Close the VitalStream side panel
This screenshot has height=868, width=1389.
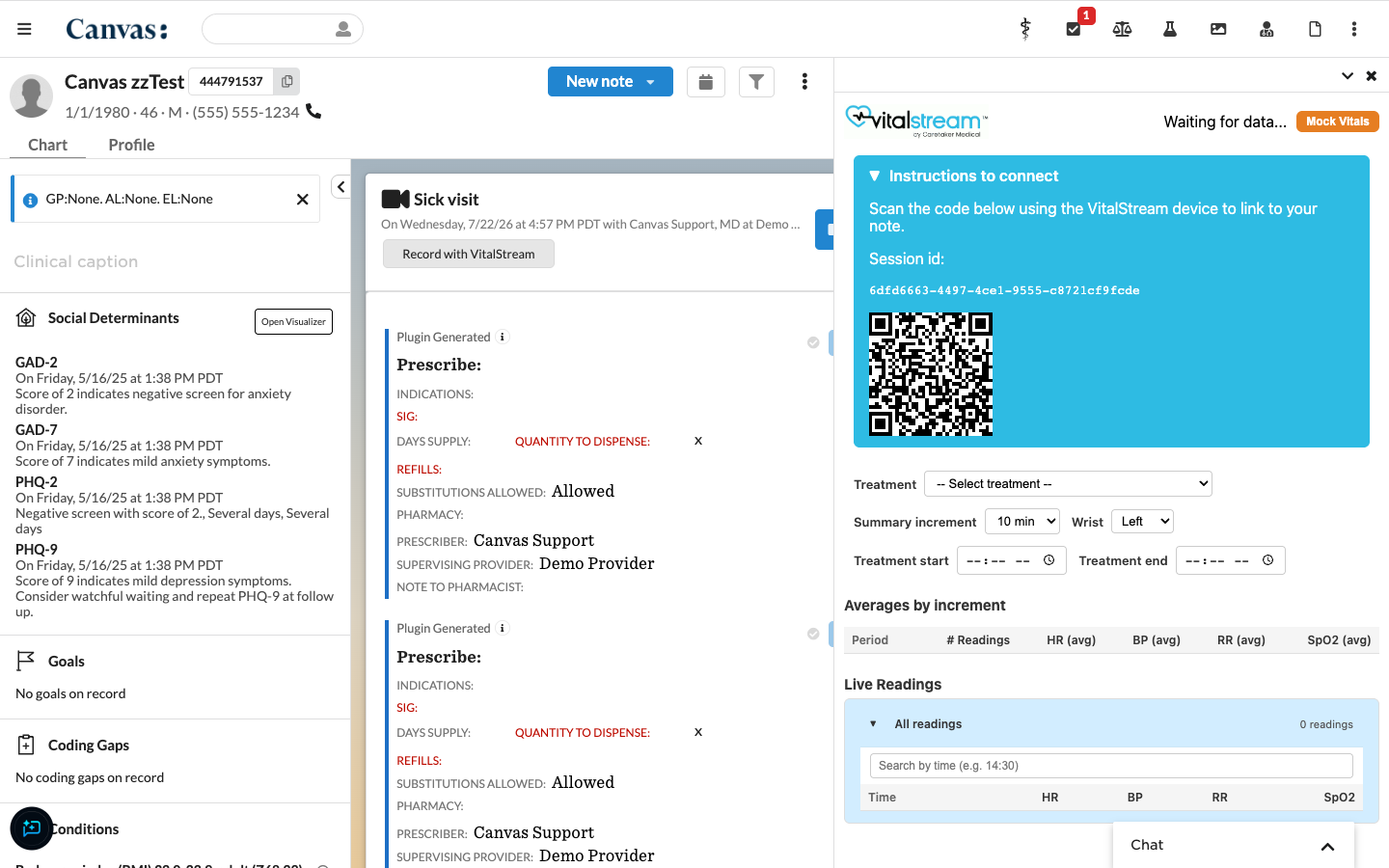[1372, 75]
